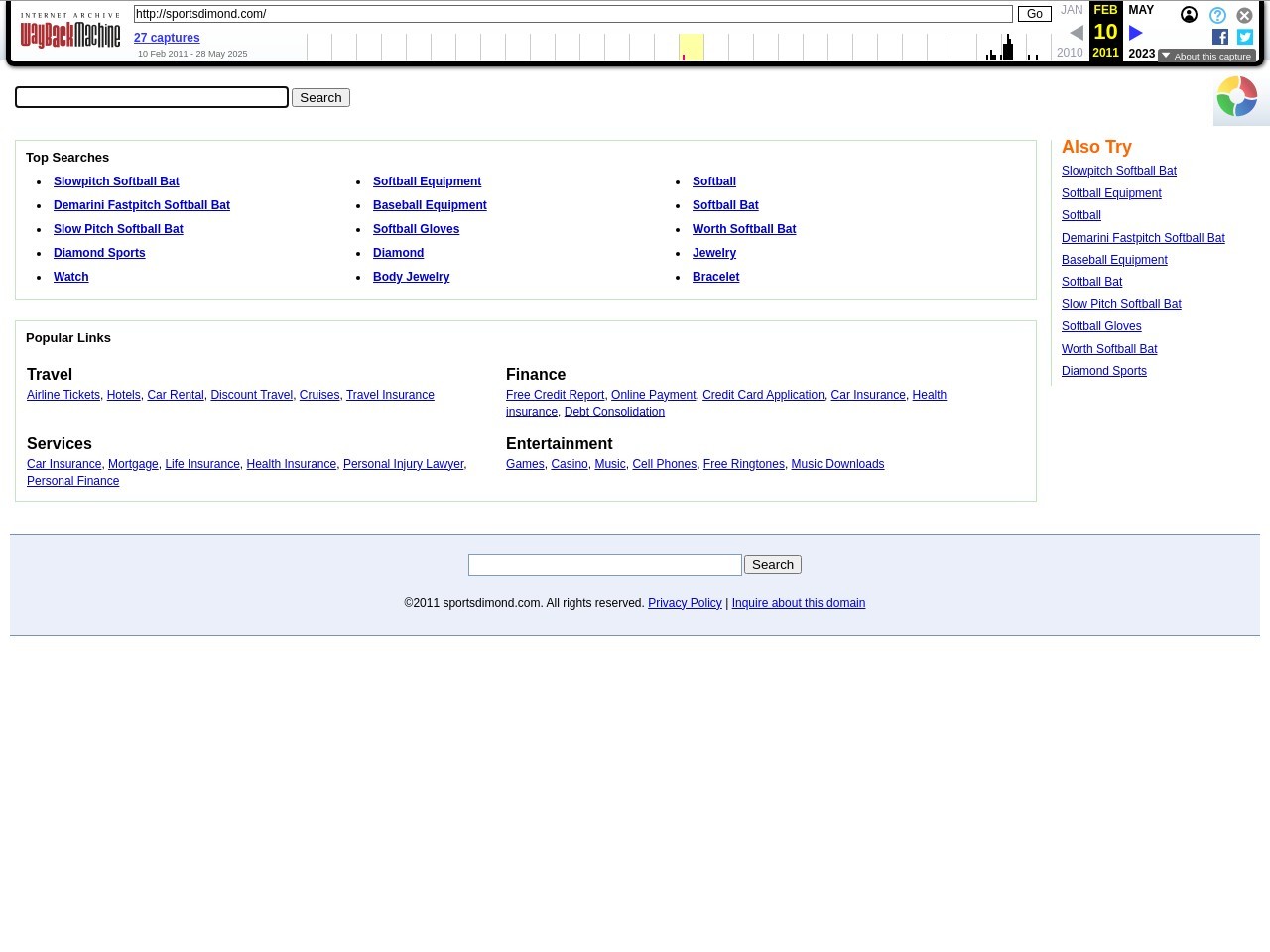This screenshot has height=952, width=1270.
Task: Open the Mortgage link under Services
Action: click(133, 464)
